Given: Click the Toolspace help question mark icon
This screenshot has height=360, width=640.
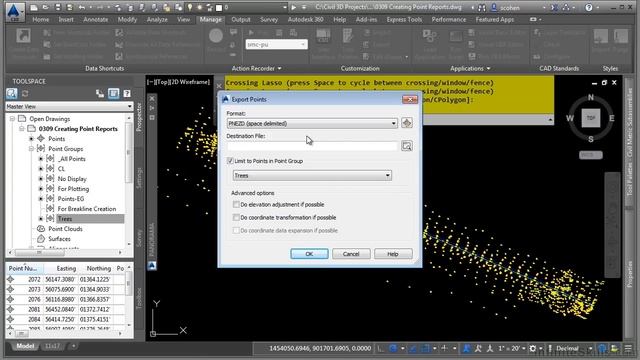Looking at the screenshot, I should pyautogui.click(x=127, y=94).
